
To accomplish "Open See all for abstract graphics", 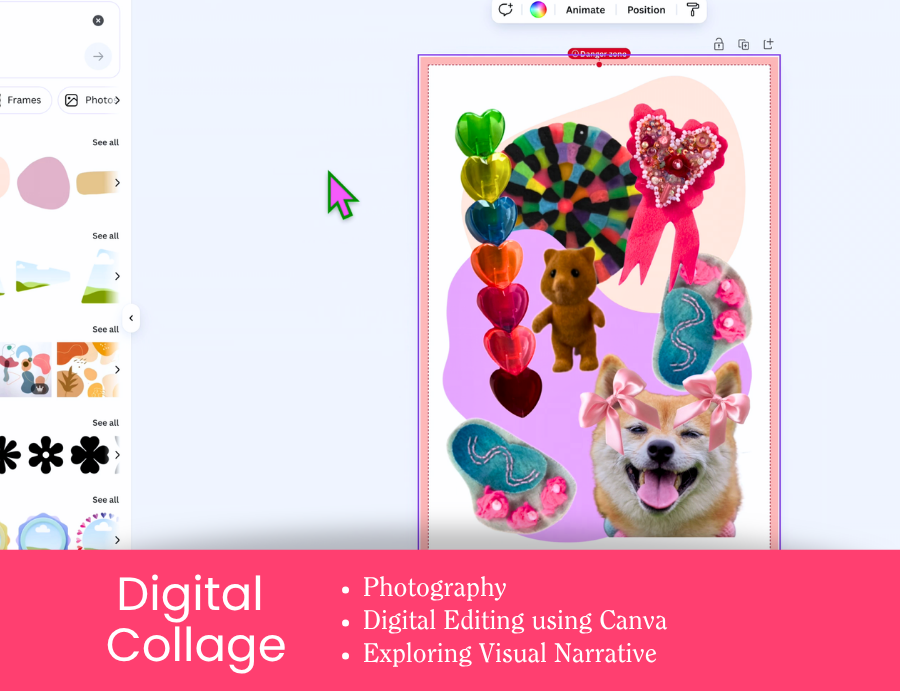I will pyautogui.click(x=106, y=329).
